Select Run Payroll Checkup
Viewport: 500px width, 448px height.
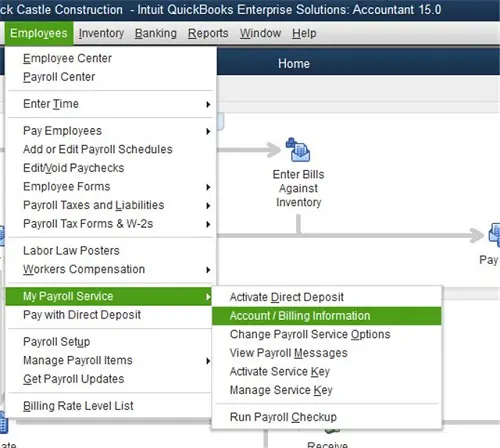pyautogui.click(x=327, y=417)
